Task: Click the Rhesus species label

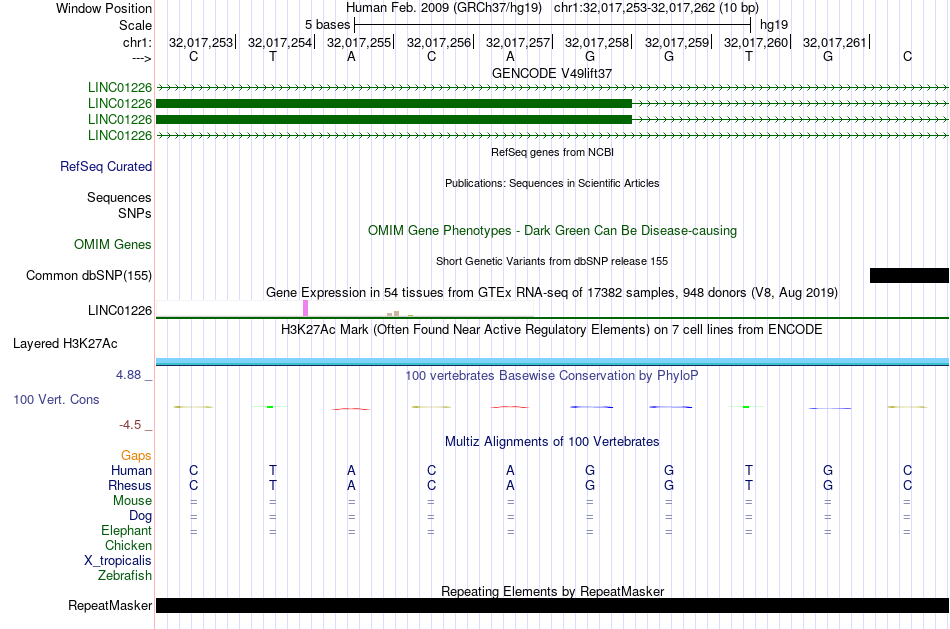Action: (x=130, y=486)
